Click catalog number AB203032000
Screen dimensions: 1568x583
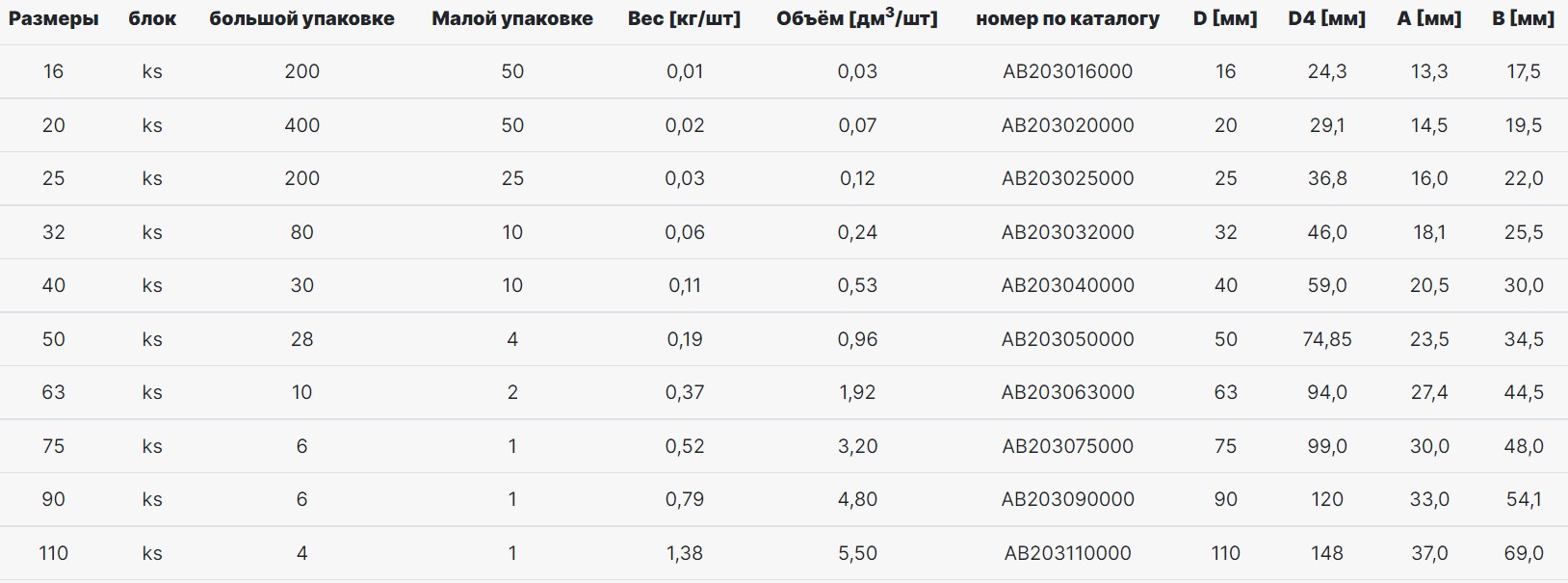pyautogui.click(x=1067, y=232)
